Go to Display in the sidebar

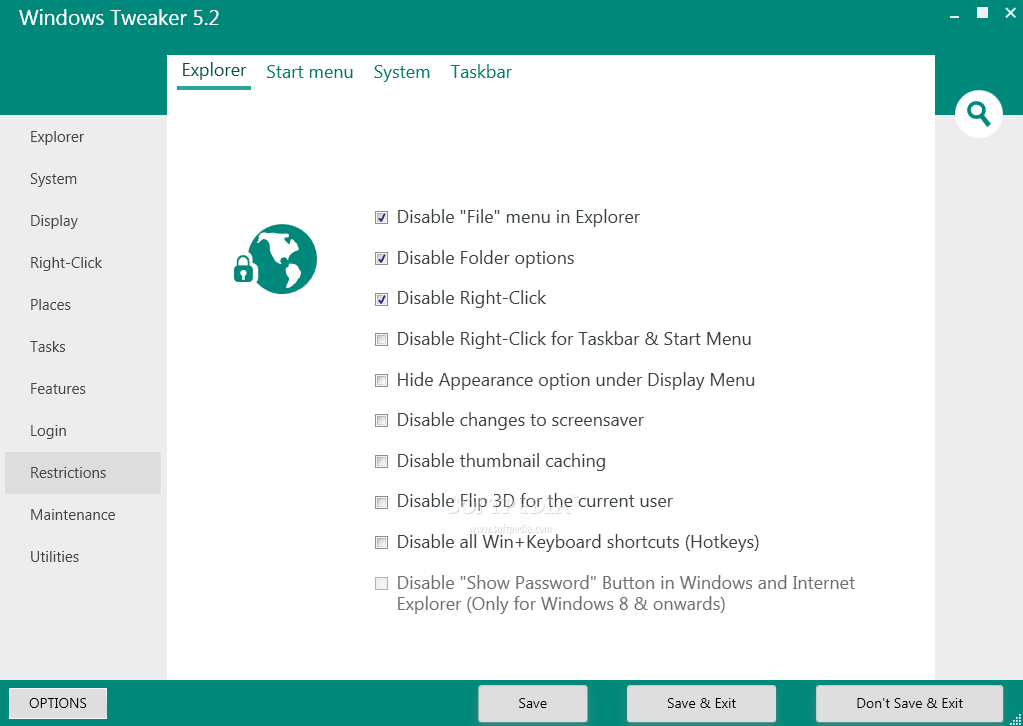[x=83, y=221]
